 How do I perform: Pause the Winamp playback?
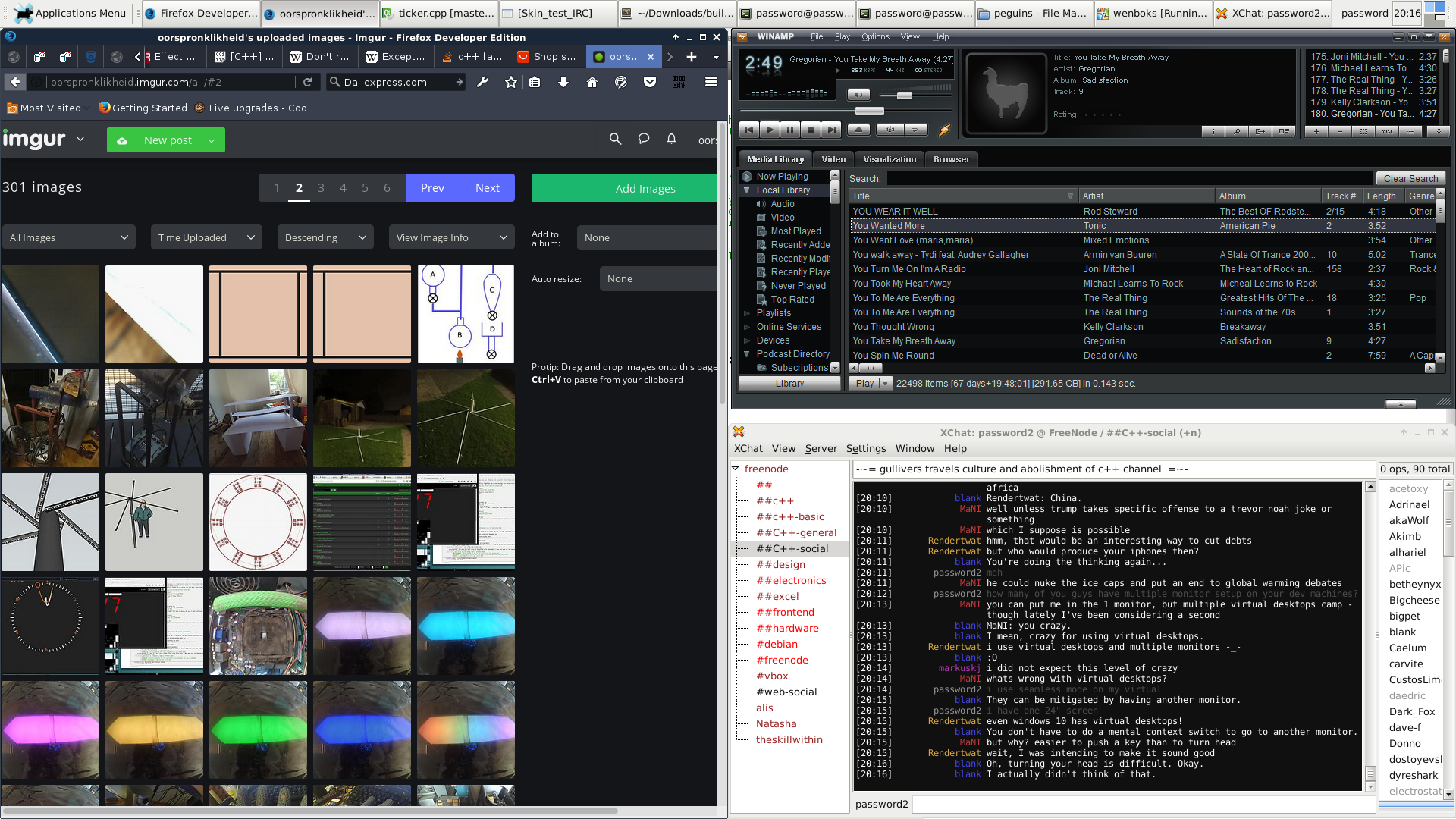[x=790, y=130]
